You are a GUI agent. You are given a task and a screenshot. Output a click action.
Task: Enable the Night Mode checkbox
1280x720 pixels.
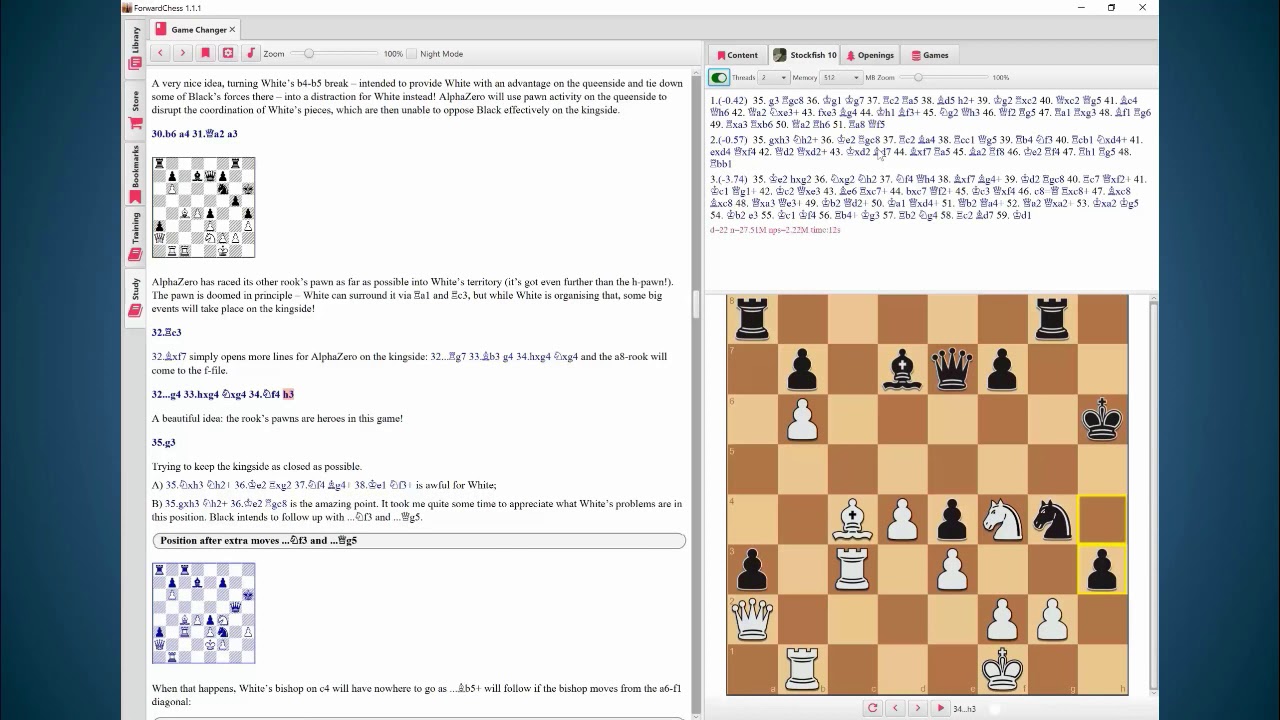pyautogui.click(x=411, y=54)
